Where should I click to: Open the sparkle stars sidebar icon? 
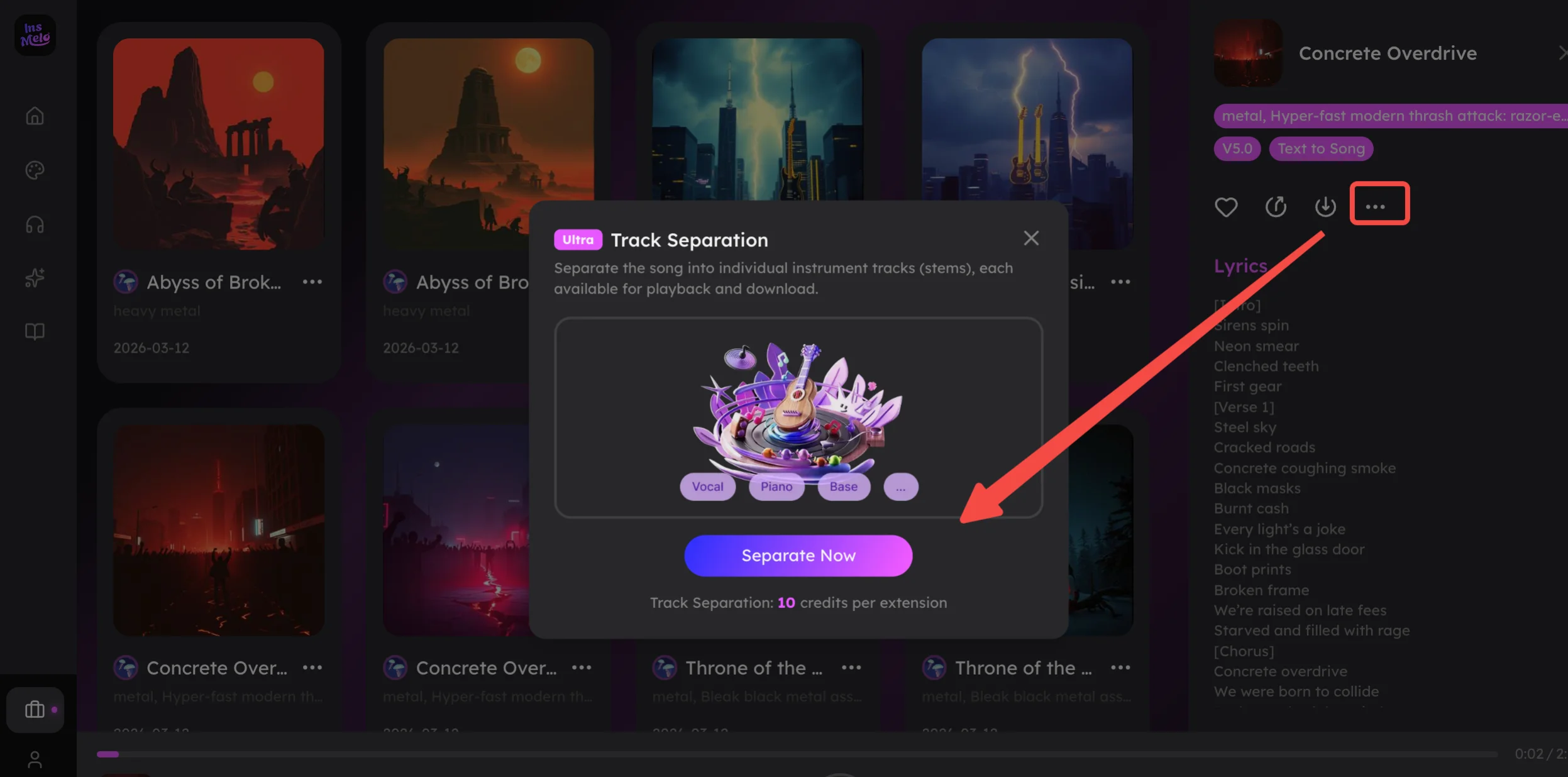point(35,278)
